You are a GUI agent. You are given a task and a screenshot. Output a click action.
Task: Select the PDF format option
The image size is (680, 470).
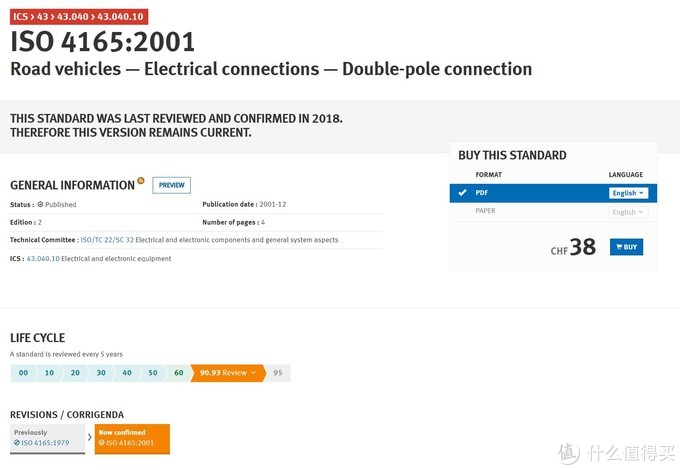[x=482, y=193]
